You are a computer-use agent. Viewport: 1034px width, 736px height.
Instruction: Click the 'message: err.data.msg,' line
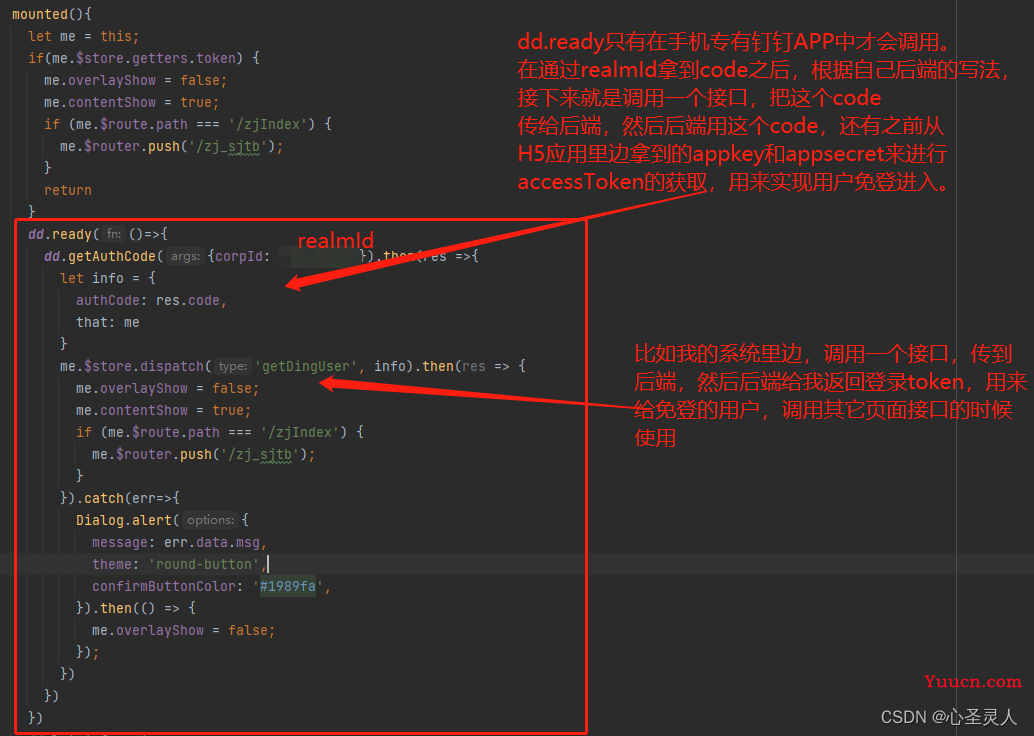pos(179,542)
